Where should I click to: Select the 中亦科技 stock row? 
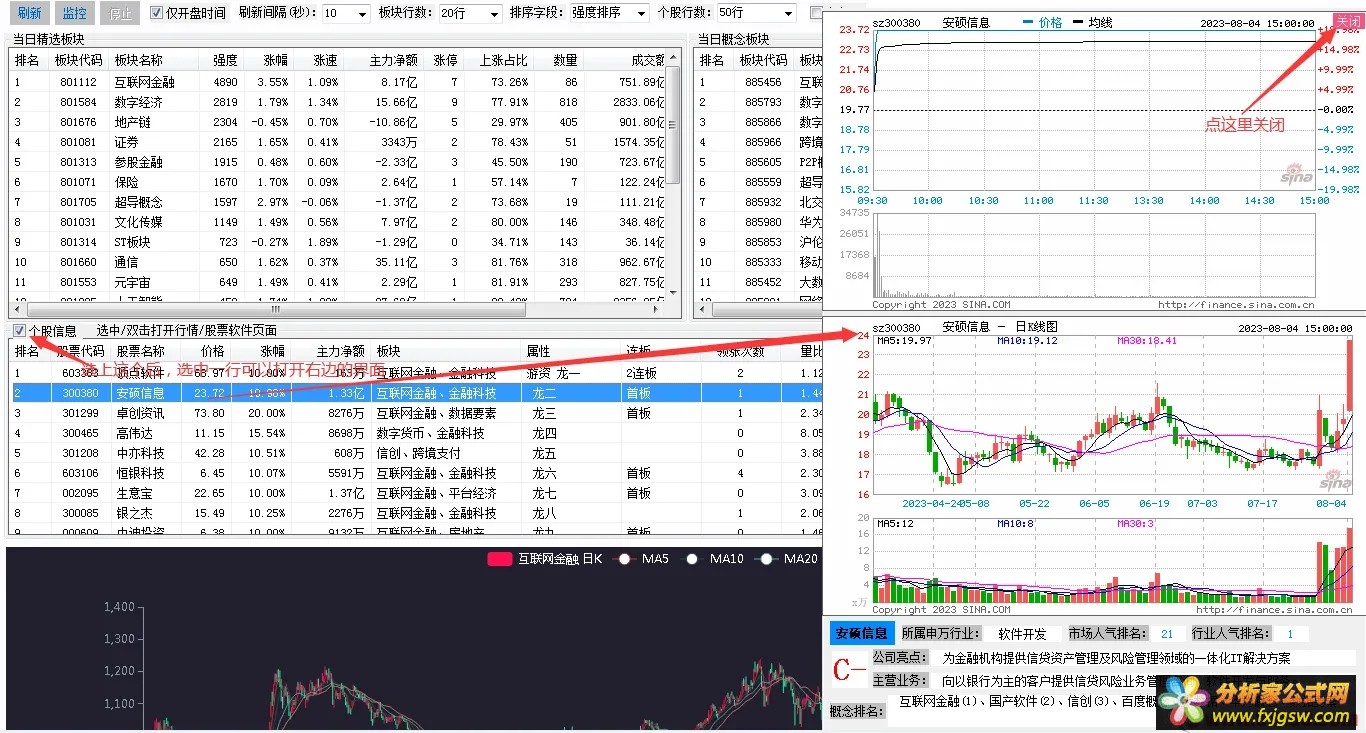pyautogui.click(x=417, y=453)
